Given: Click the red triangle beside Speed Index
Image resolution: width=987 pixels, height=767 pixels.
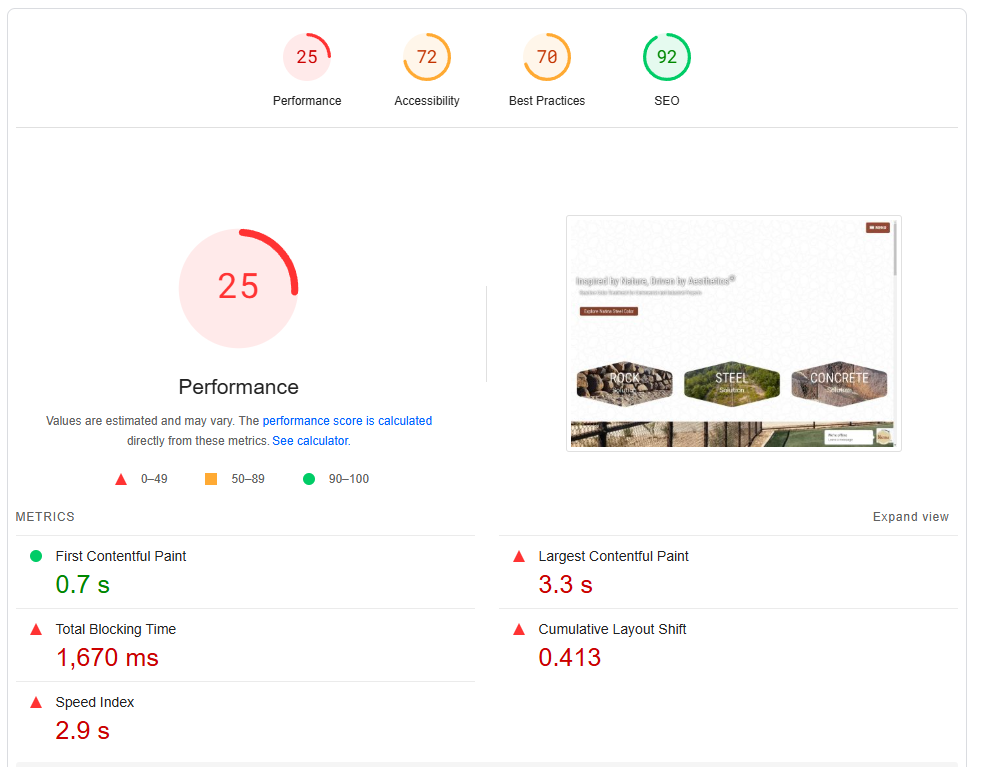Looking at the screenshot, I should pyautogui.click(x=36, y=702).
